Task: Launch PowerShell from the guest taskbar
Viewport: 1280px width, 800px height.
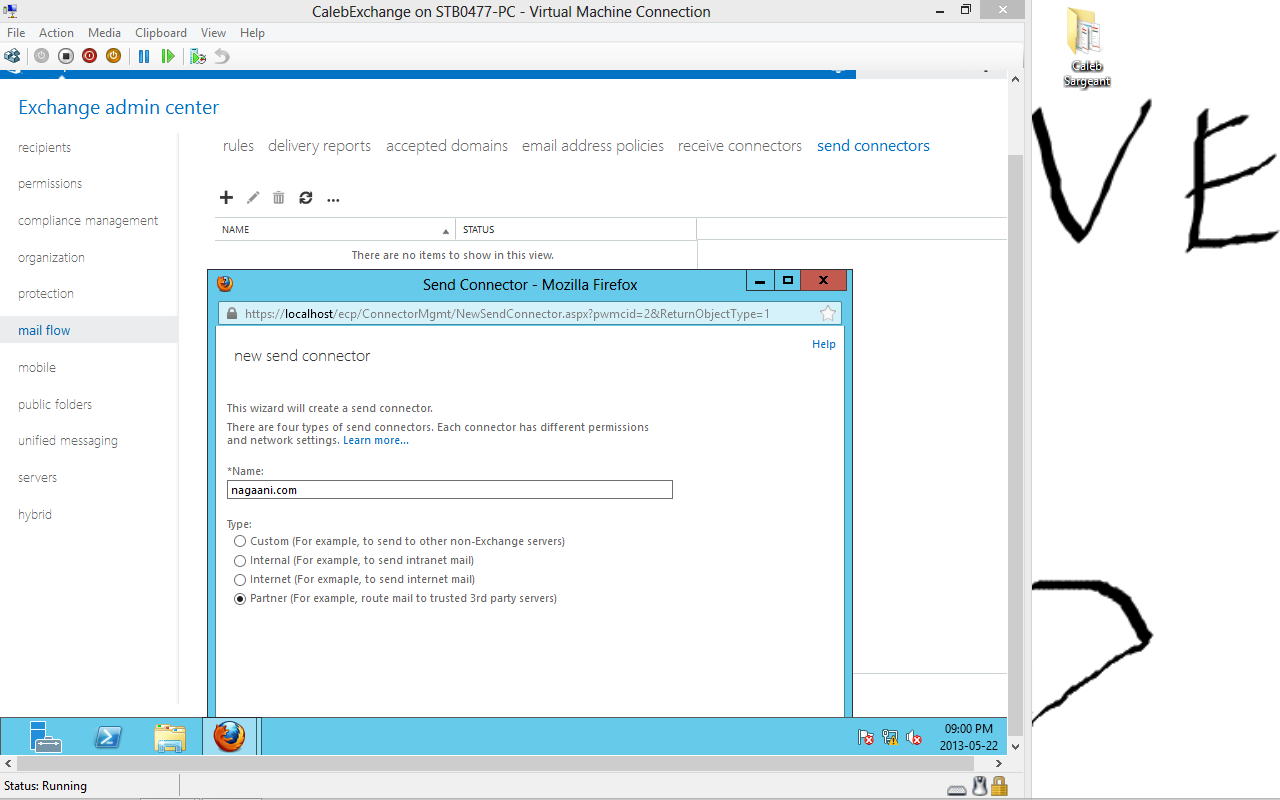Action: click(x=108, y=737)
